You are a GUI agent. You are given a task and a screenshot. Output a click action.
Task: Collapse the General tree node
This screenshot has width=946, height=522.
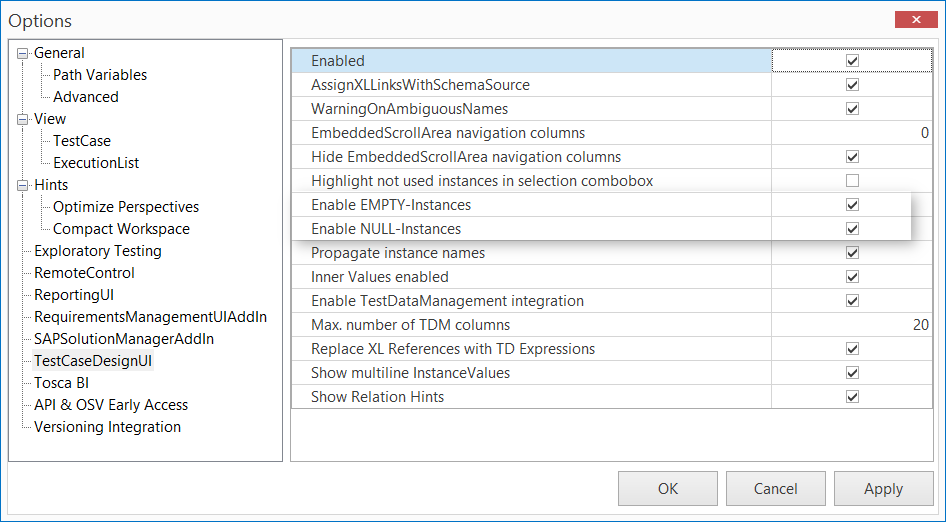click(x=23, y=53)
